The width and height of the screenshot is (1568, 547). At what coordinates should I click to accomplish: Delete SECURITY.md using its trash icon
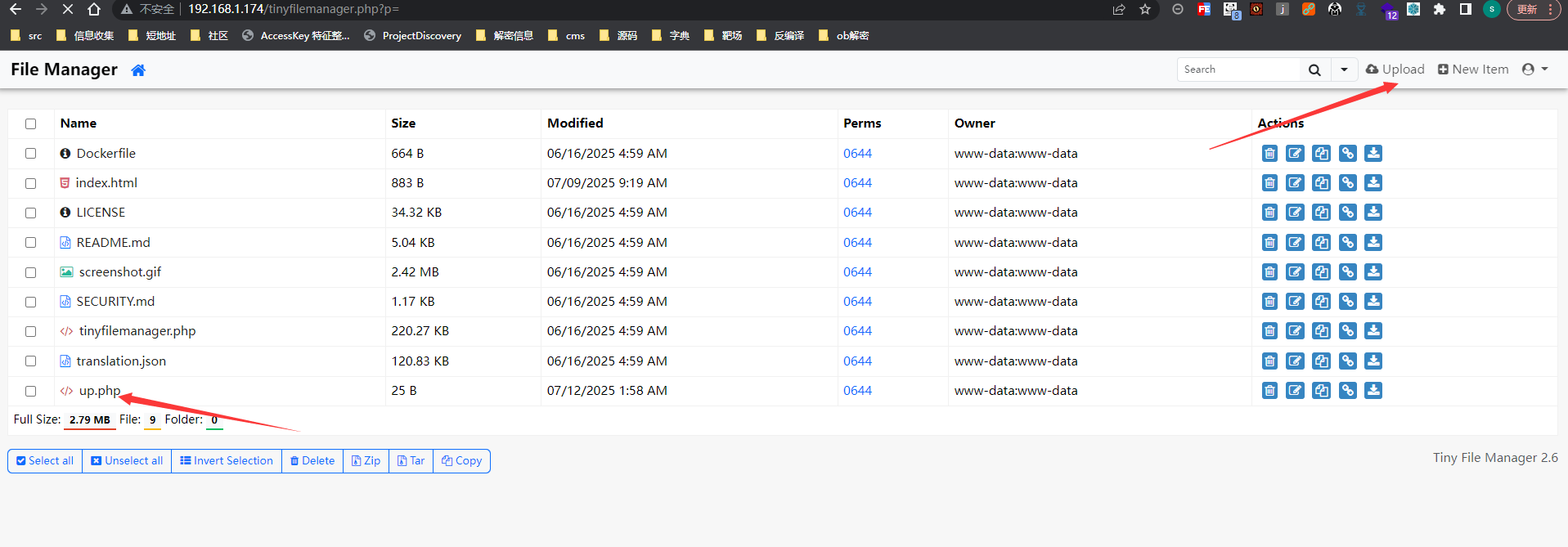coord(1269,302)
